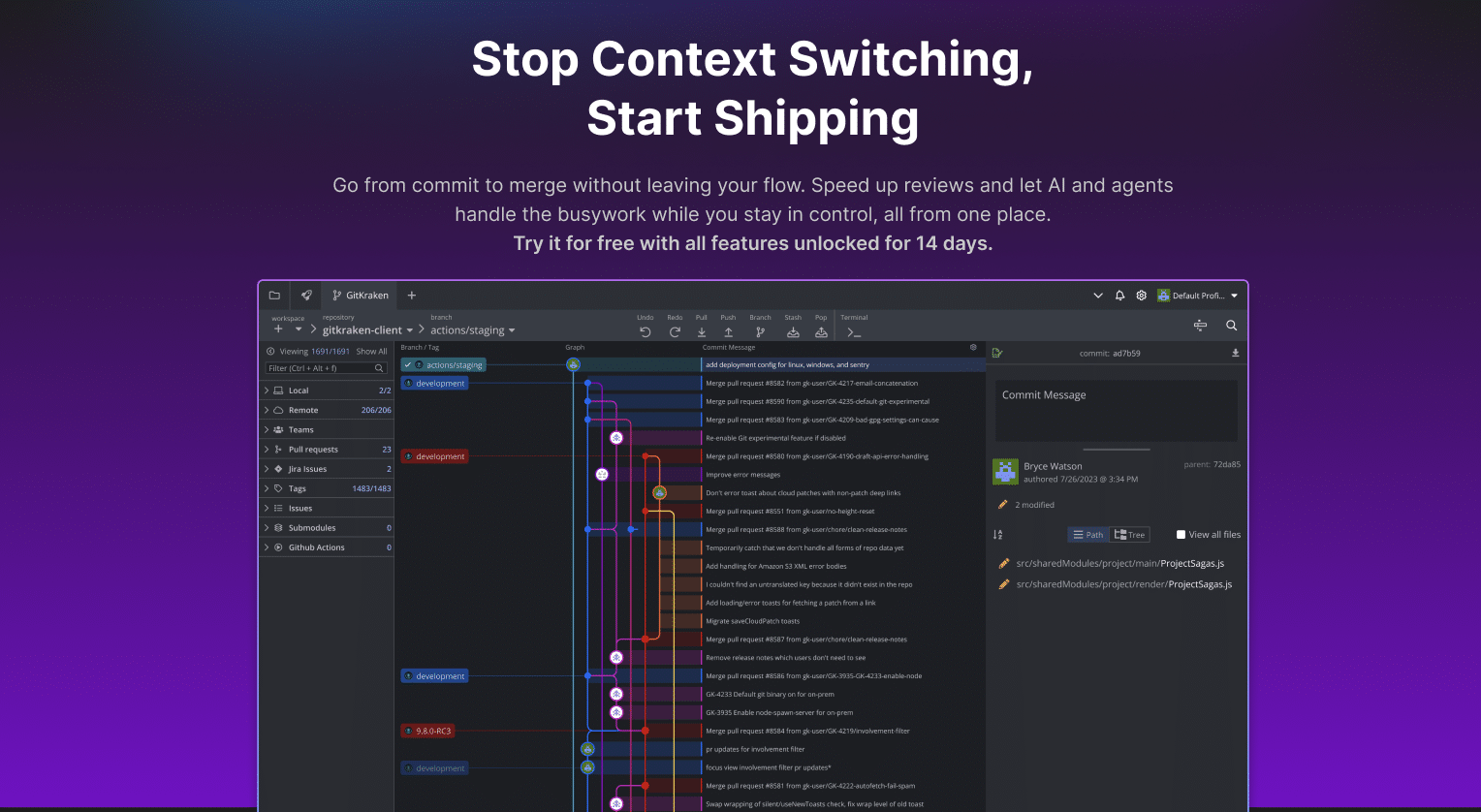
Task: Pull changes with the Pull icon
Action: pyautogui.click(x=702, y=331)
